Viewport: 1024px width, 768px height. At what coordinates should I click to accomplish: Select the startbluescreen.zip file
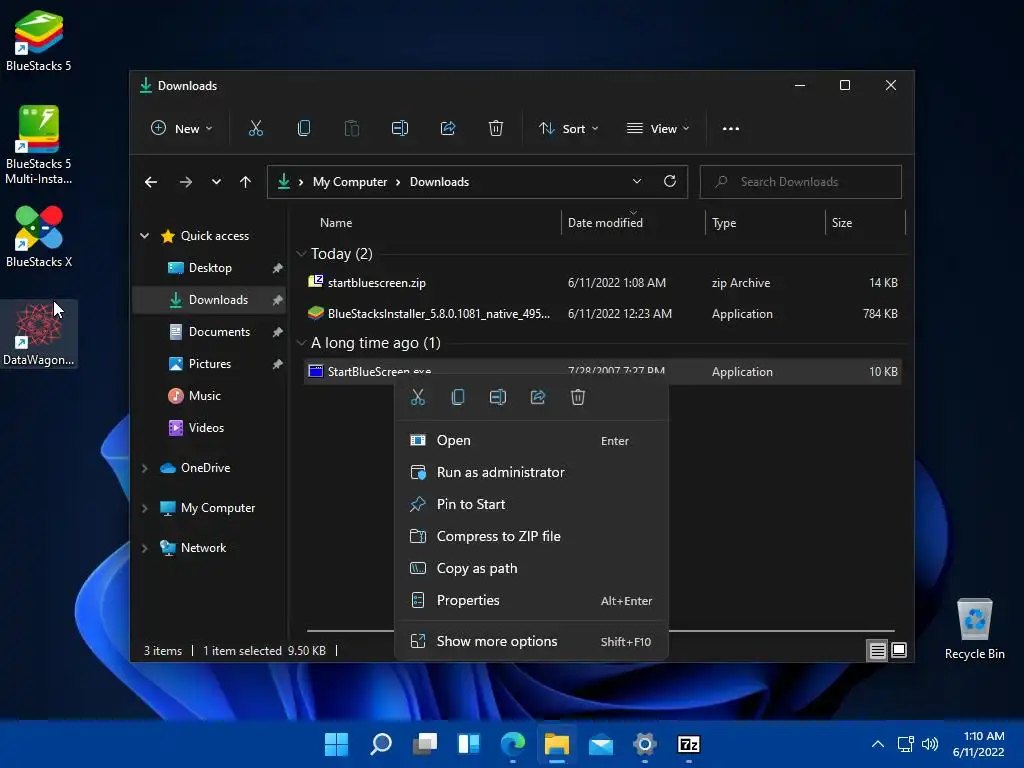coord(602,283)
